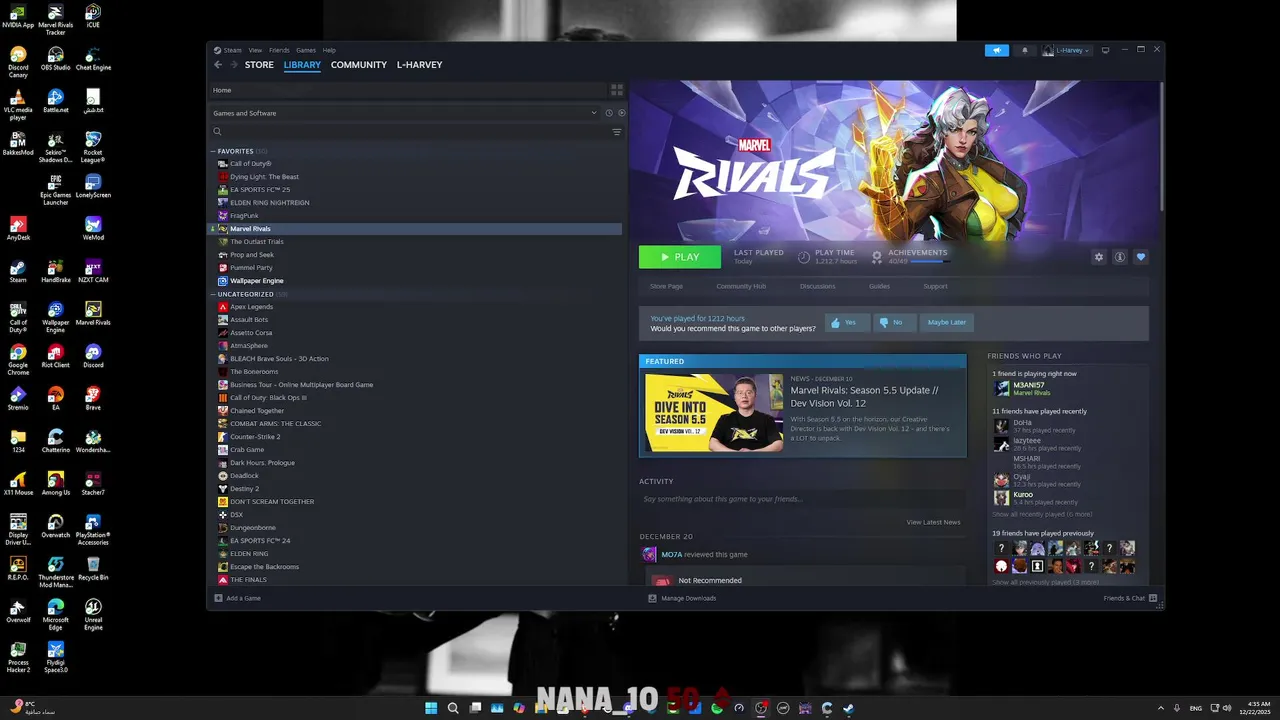Open OBS Studio desktop shortcut

point(55,58)
